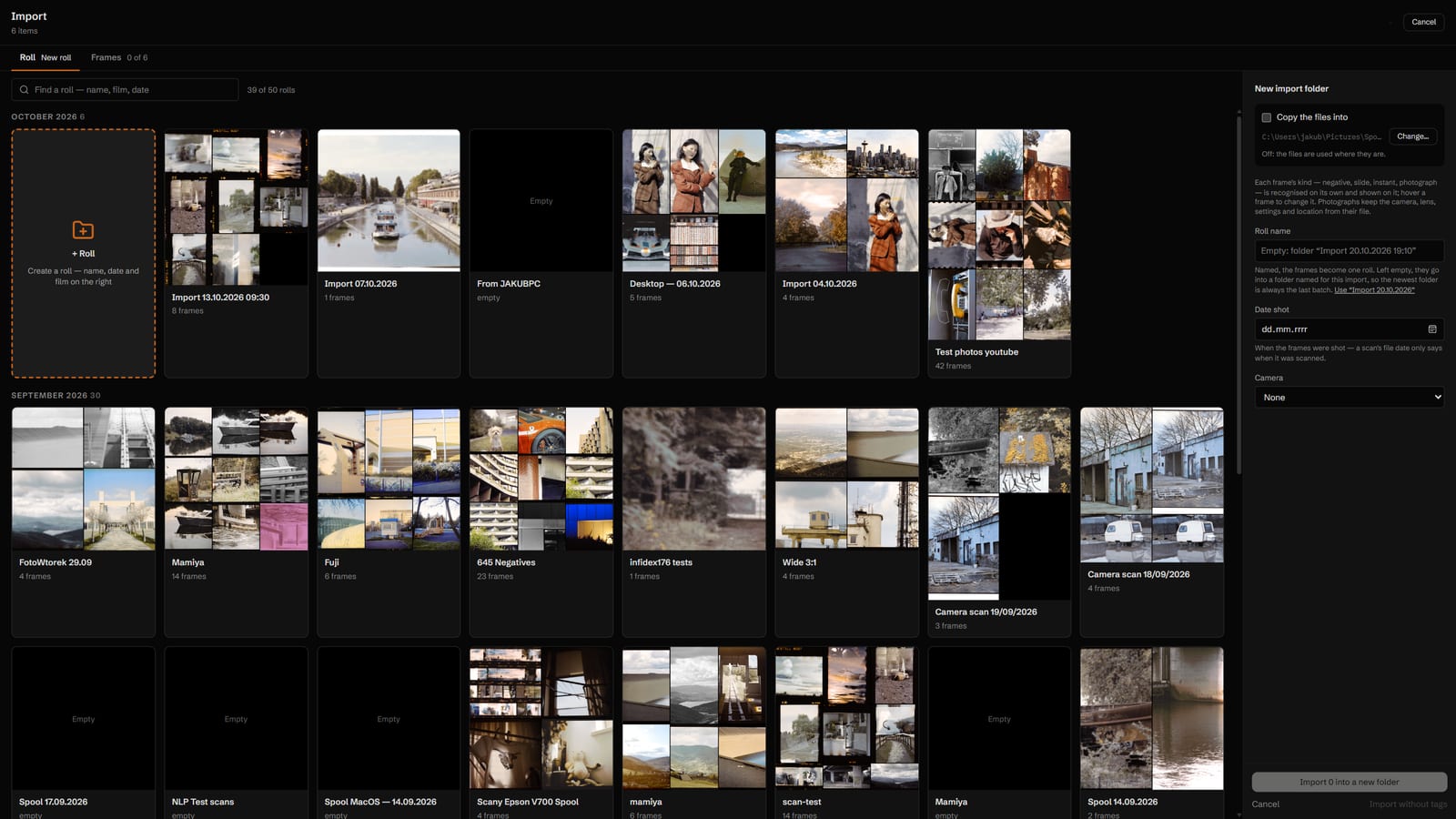Select the scan-test roll

coord(846,733)
